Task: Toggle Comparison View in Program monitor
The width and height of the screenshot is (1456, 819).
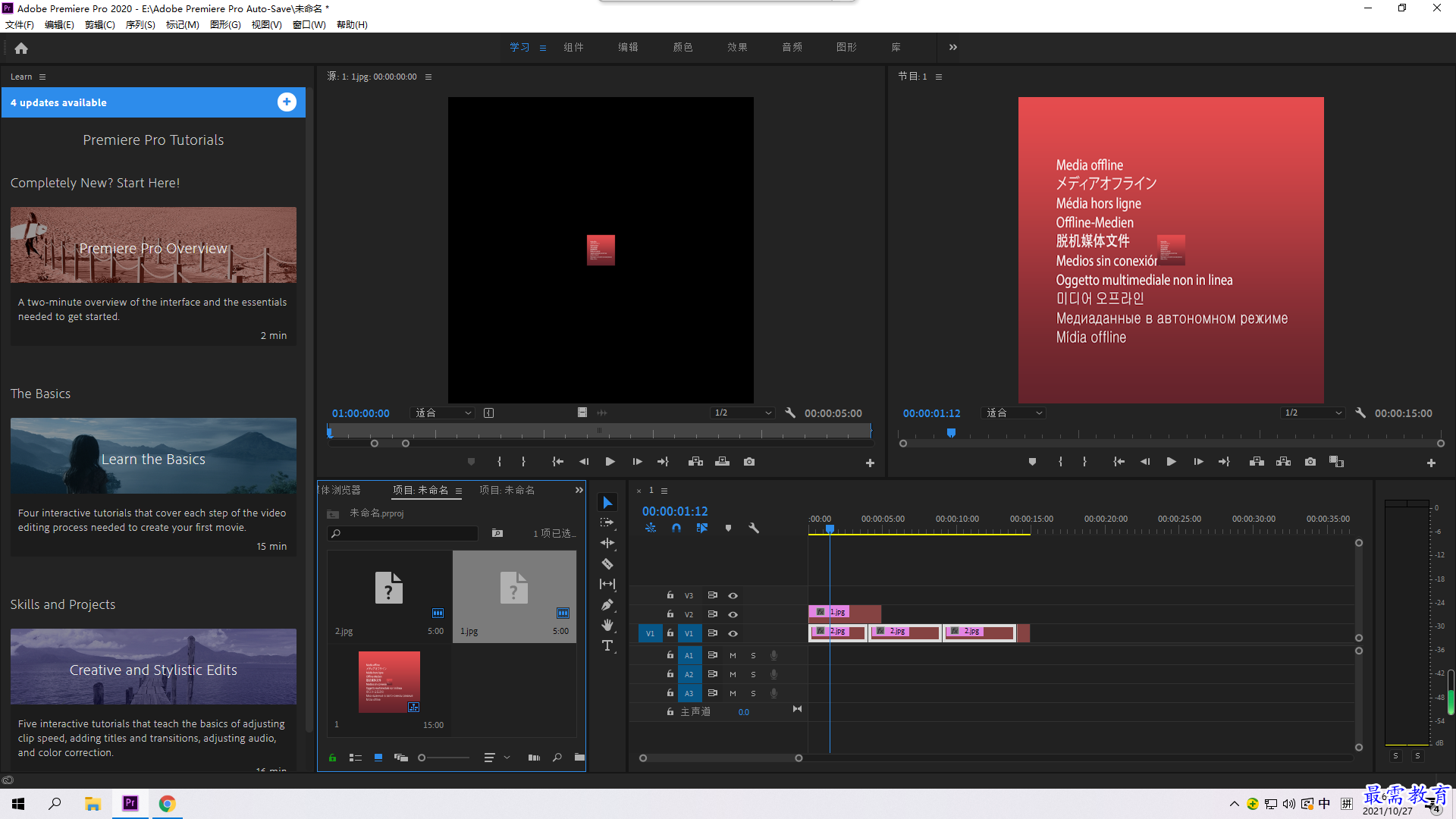Action: tap(1336, 462)
